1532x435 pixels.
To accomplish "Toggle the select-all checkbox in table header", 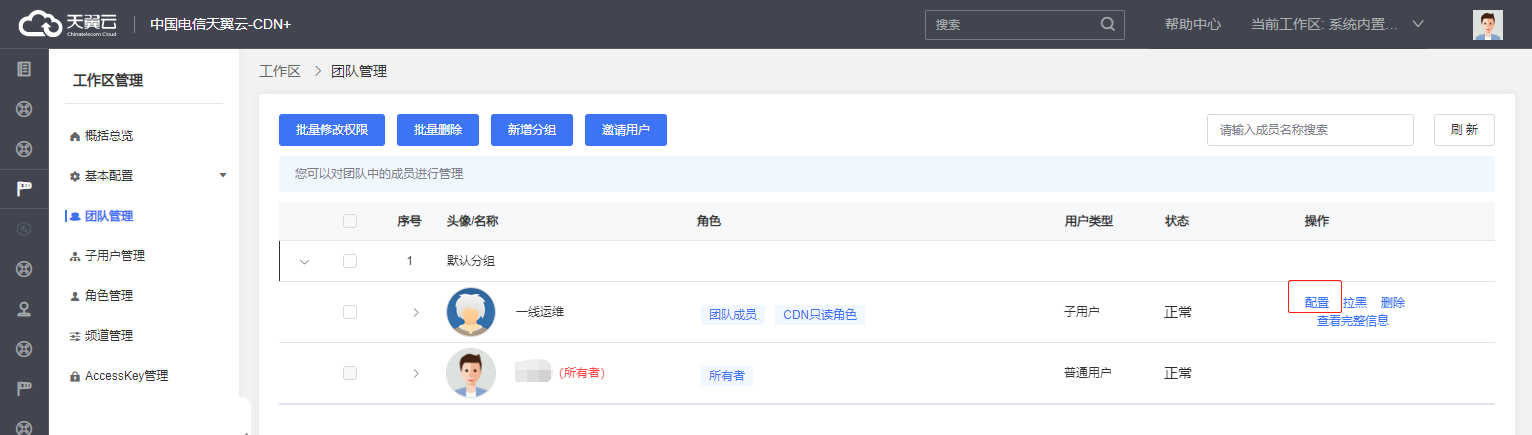I will point(350,221).
